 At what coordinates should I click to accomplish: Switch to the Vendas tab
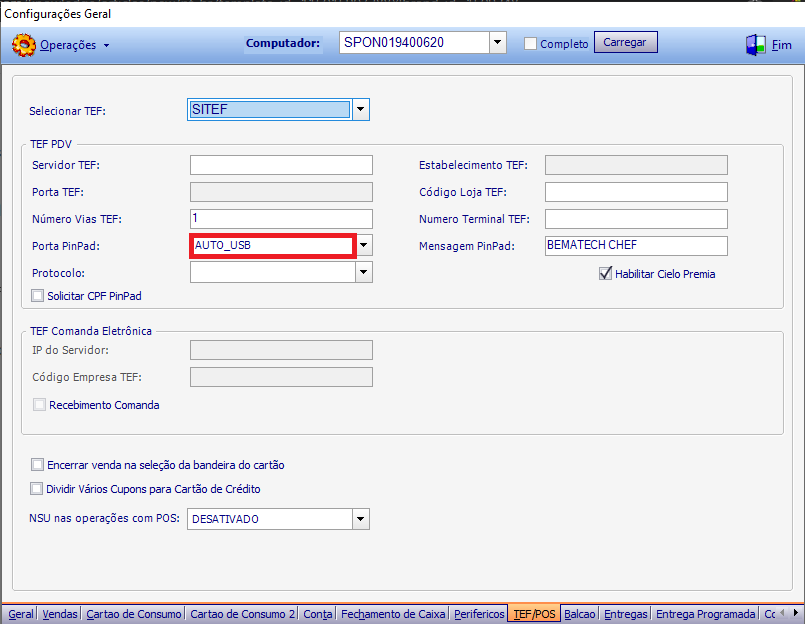60,614
